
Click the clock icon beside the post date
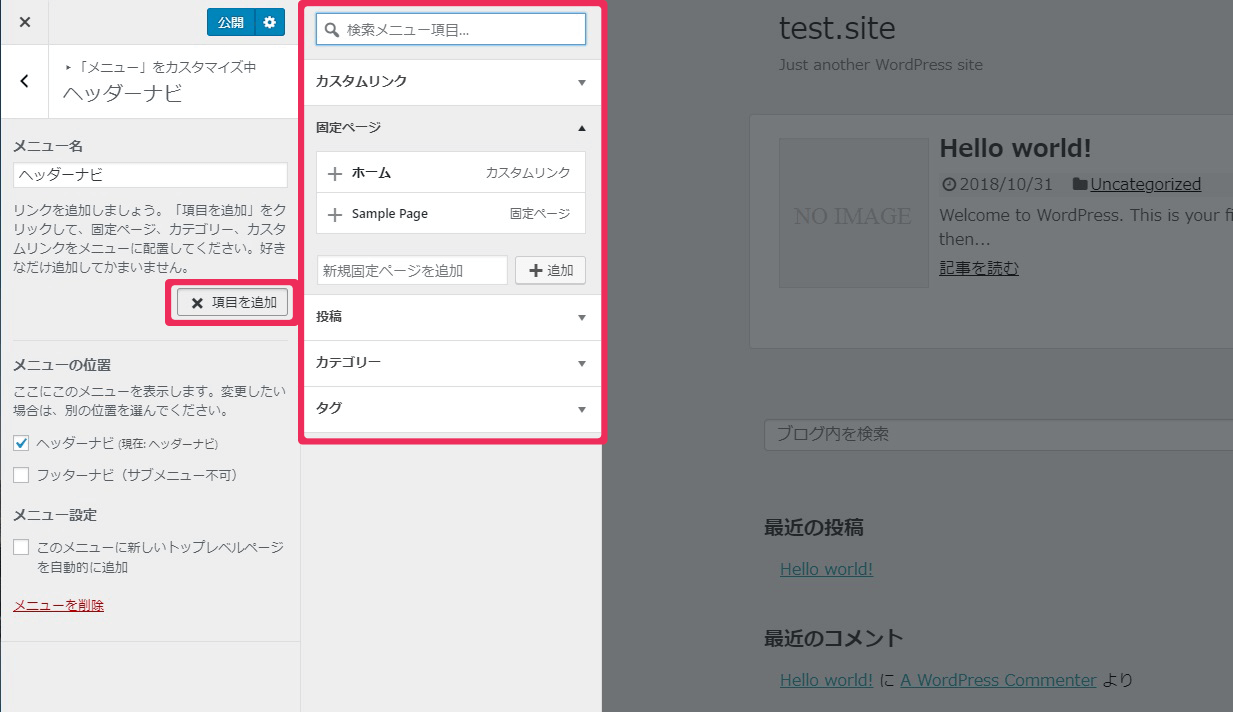pos(949,185)
